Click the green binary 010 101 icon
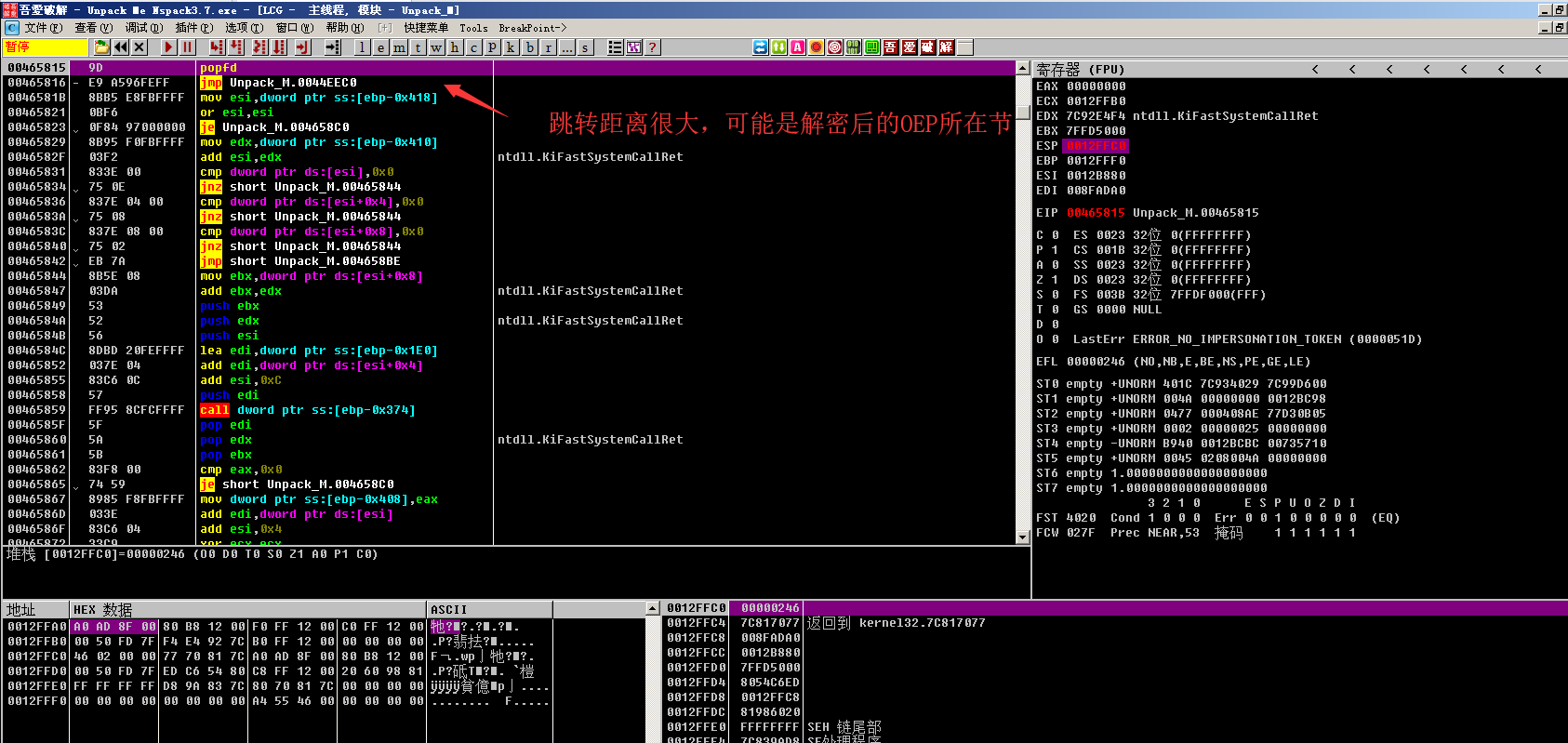The image size is (1568, 743). [853, 46]
